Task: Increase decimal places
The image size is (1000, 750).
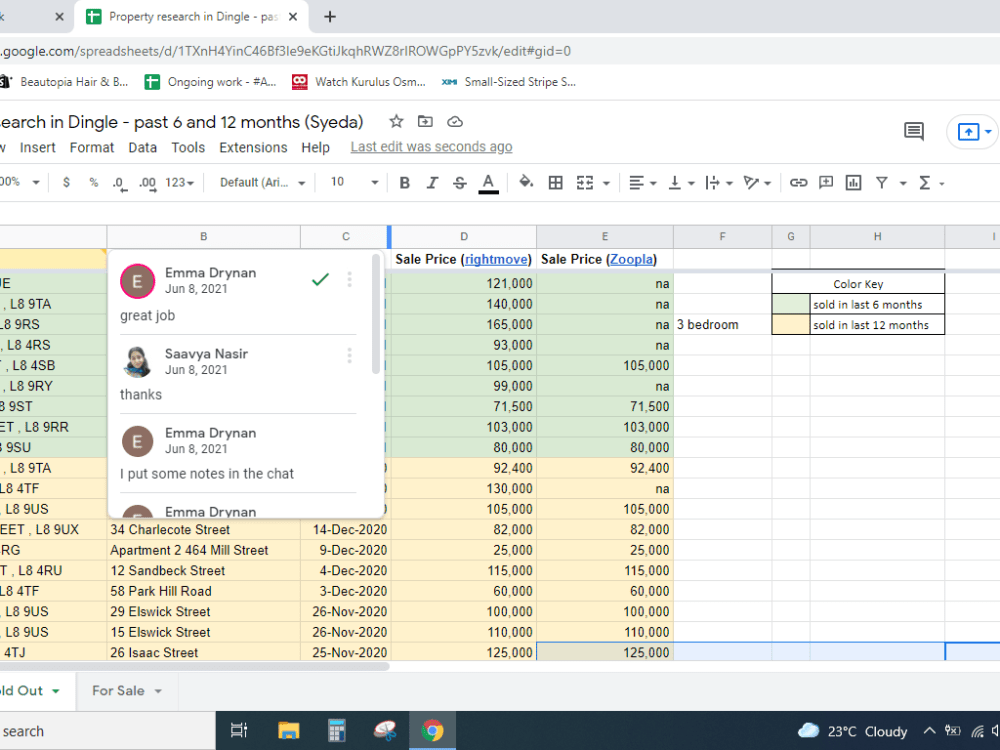Action: [147, 183]
